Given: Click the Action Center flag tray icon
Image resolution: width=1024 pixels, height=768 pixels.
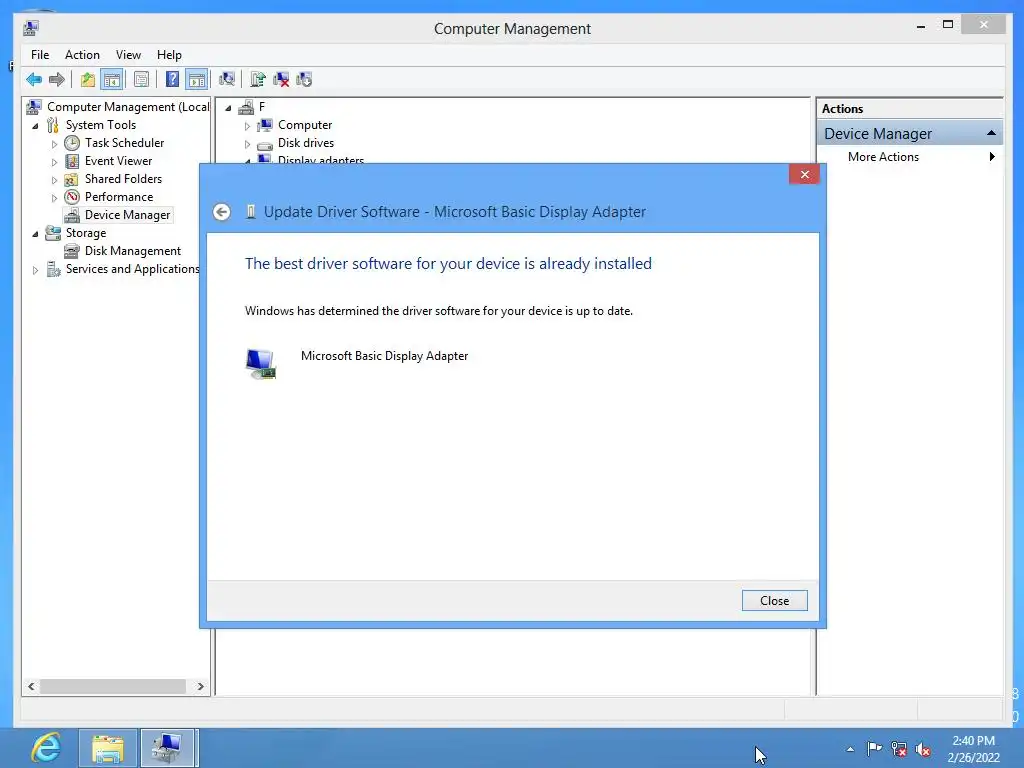Looking at the screenshot, I should pyautogui.click(x=874, y=749).
